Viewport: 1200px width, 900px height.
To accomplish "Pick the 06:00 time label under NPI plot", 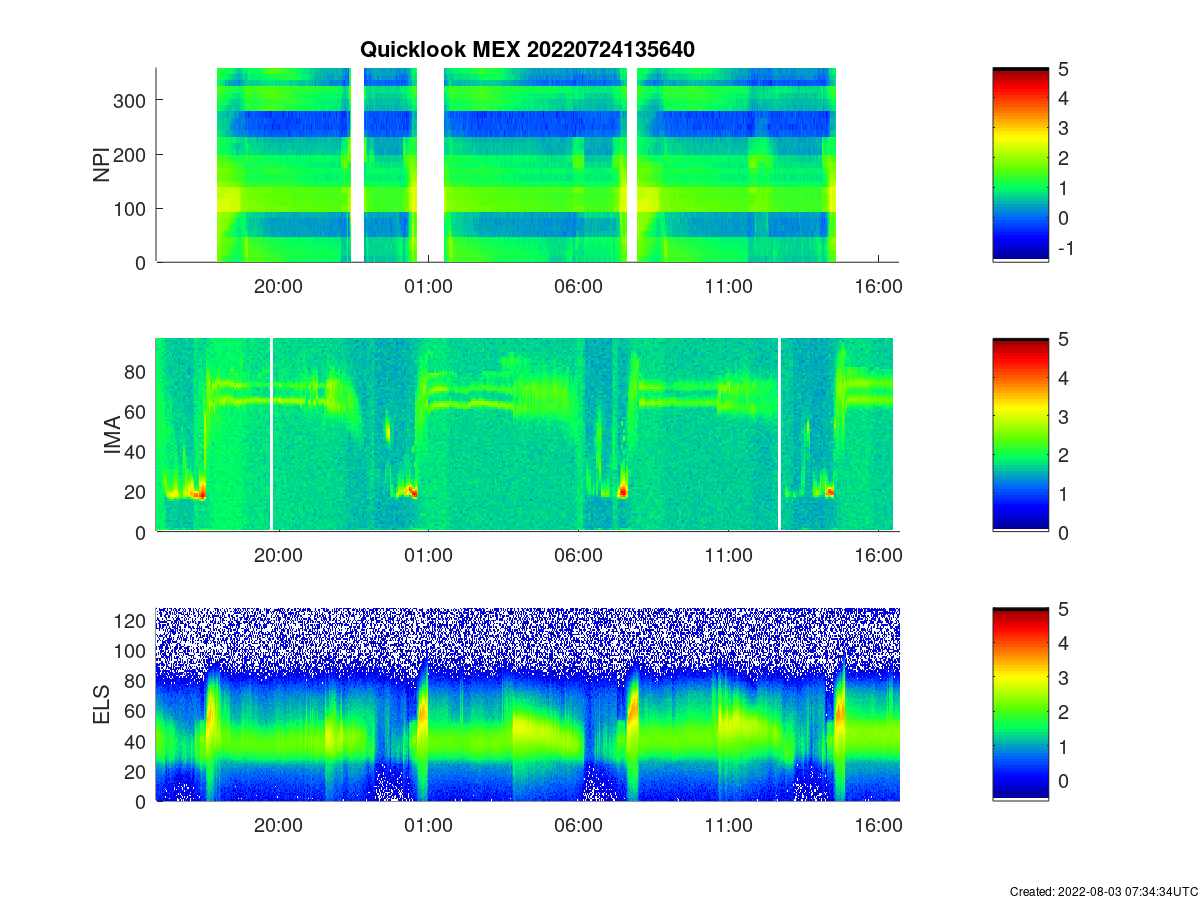I will pyautogui.click(x=578, y=285).
